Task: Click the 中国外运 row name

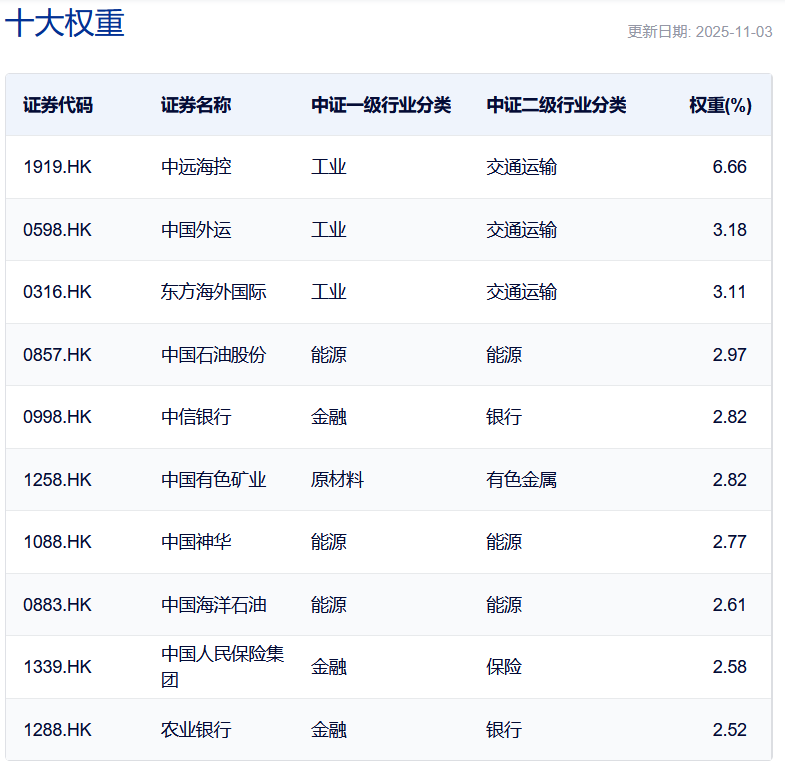Action: (x=196, y=230)
